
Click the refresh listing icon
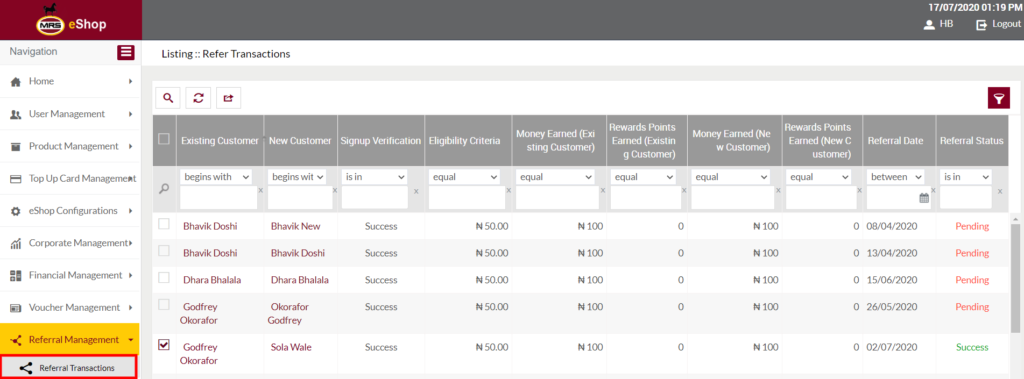coord(198,98)
